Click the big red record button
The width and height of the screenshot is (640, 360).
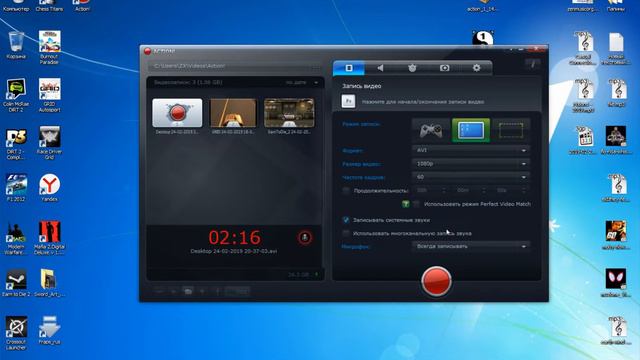pyautogui.click(x=436, y=281)
